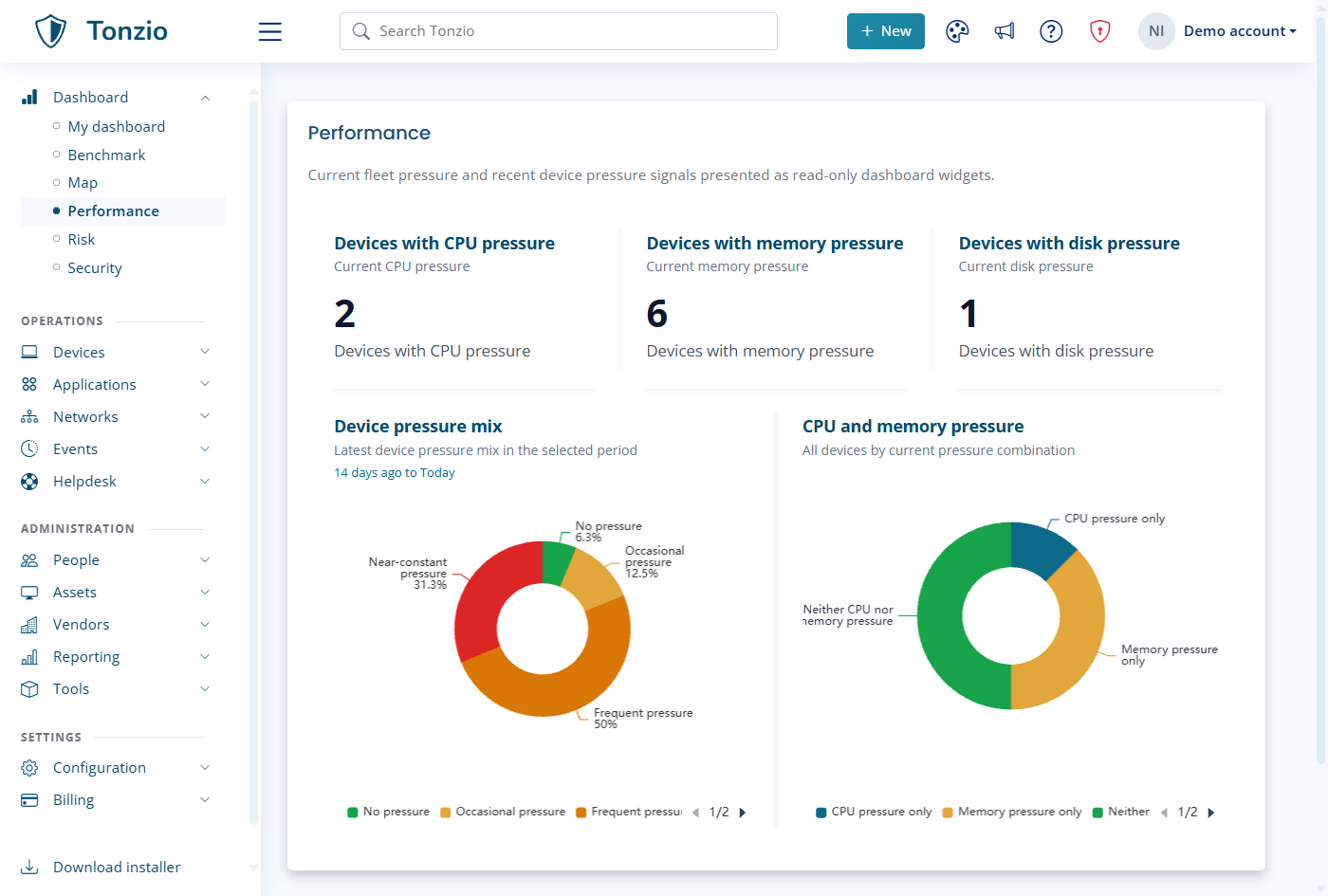This screenshot has width=1328, height=896.
Task: Click the Applications grid icon
Action: click(x=29, y=384)
